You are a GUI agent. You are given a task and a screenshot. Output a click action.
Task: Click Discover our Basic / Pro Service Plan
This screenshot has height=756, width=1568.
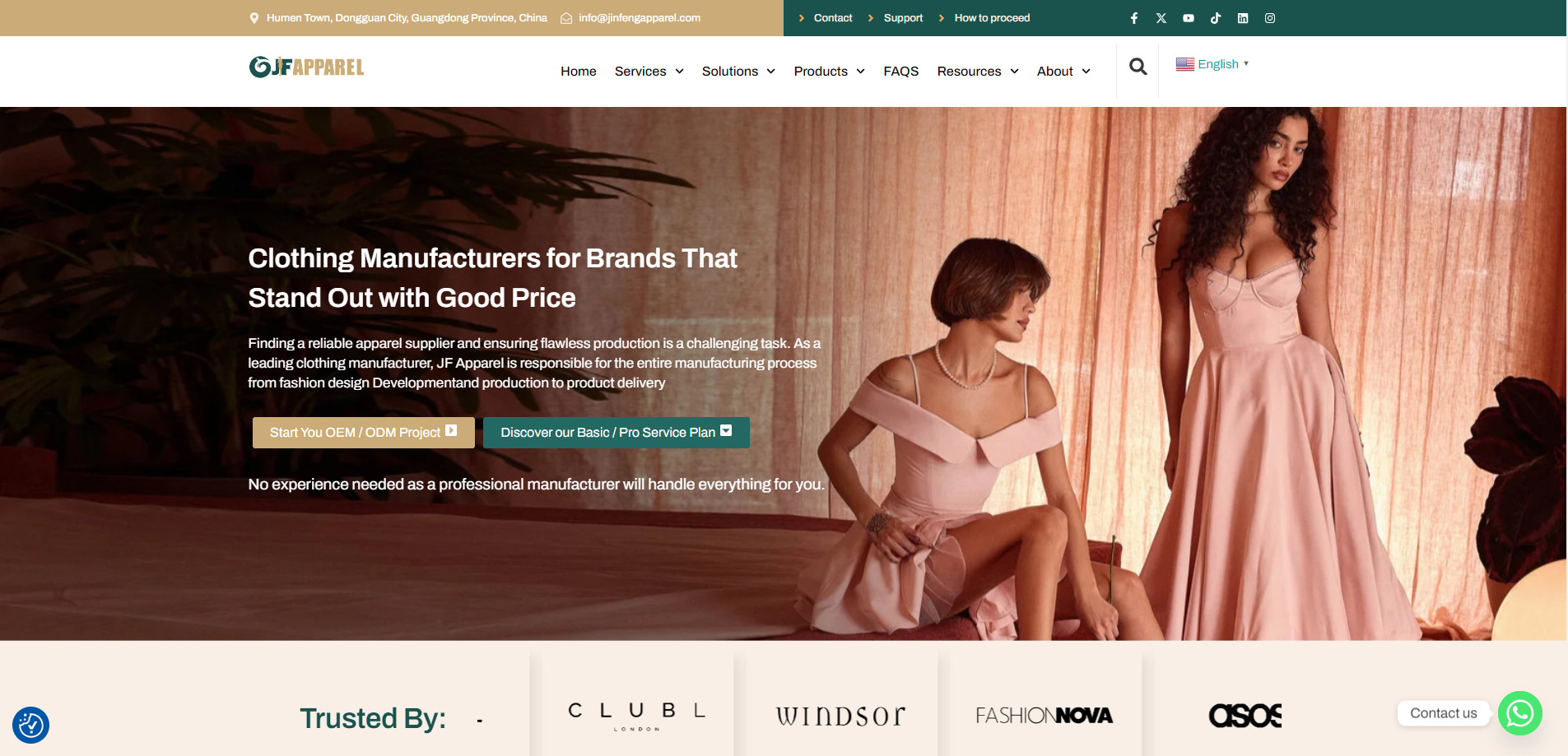click(616, 433)
